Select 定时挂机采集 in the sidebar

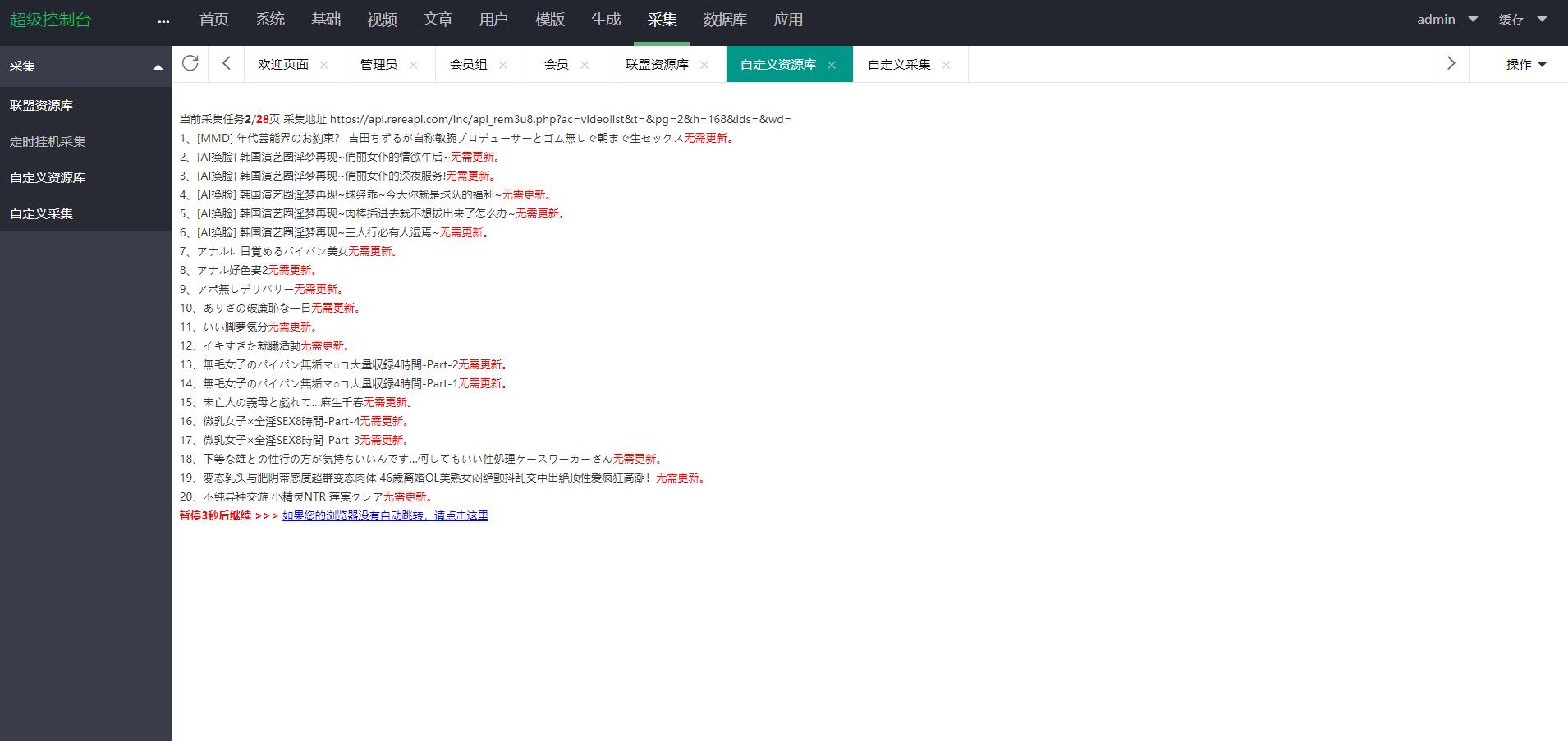[x=48, y=141]
